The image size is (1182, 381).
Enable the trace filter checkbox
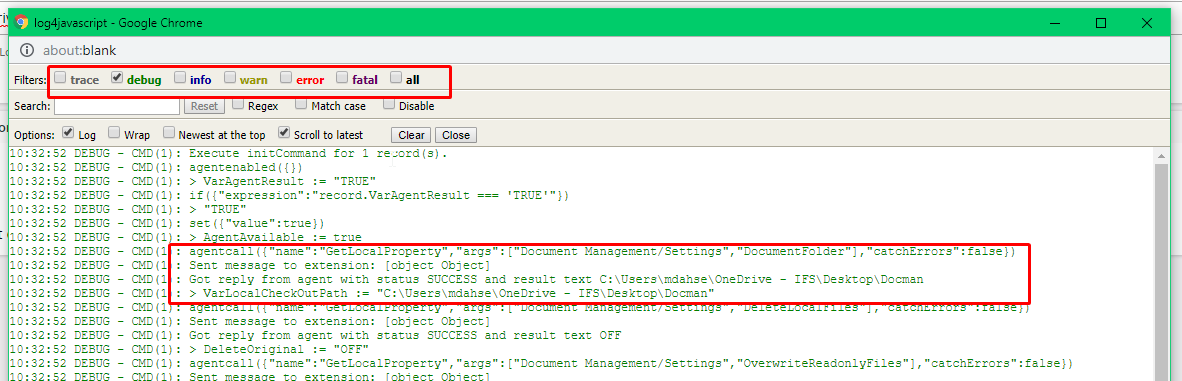pyautogui.click(x=60, y=78)
